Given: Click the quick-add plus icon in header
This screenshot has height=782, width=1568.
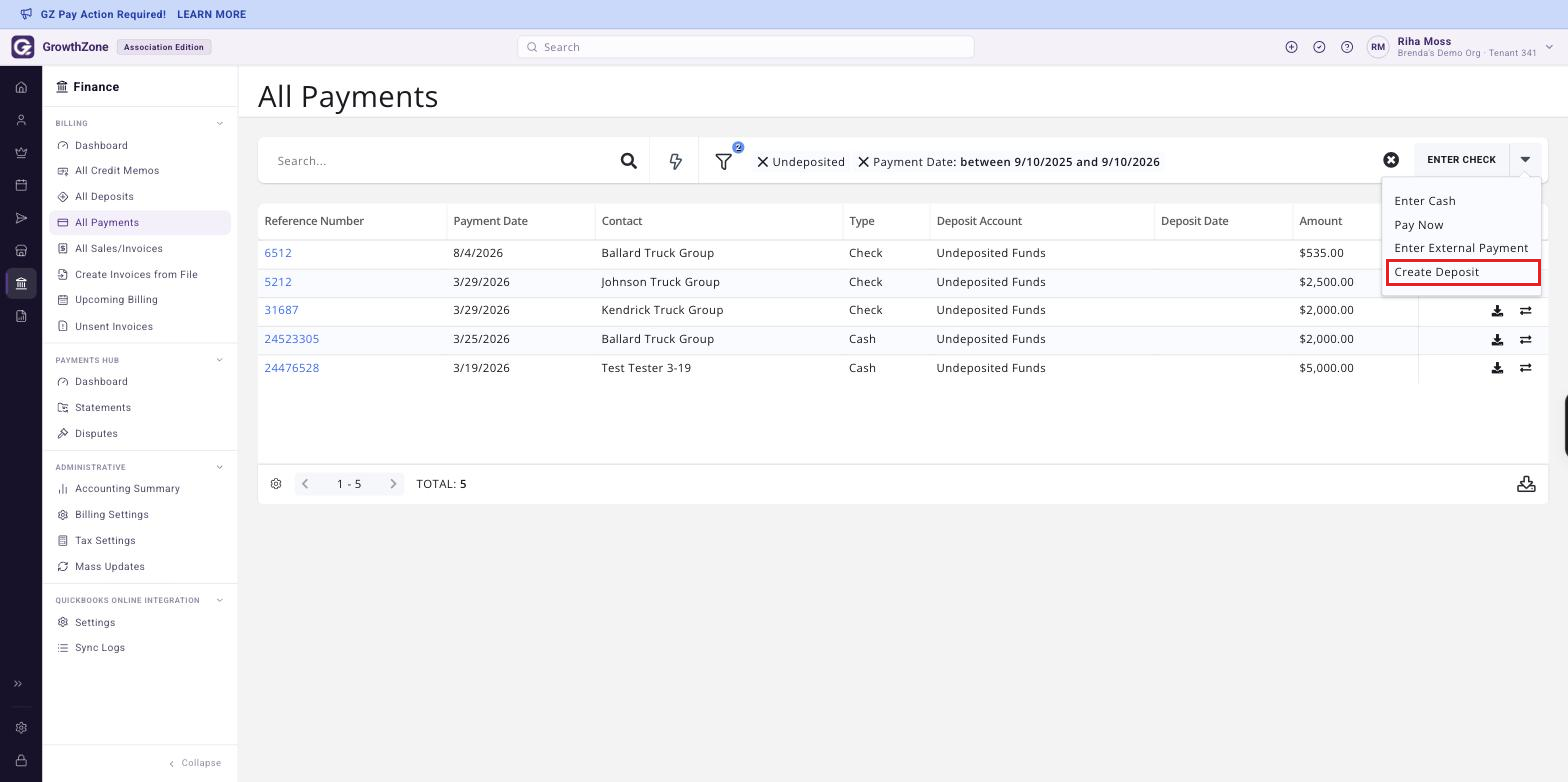Looking at the screenshot, I should 1291,47.
